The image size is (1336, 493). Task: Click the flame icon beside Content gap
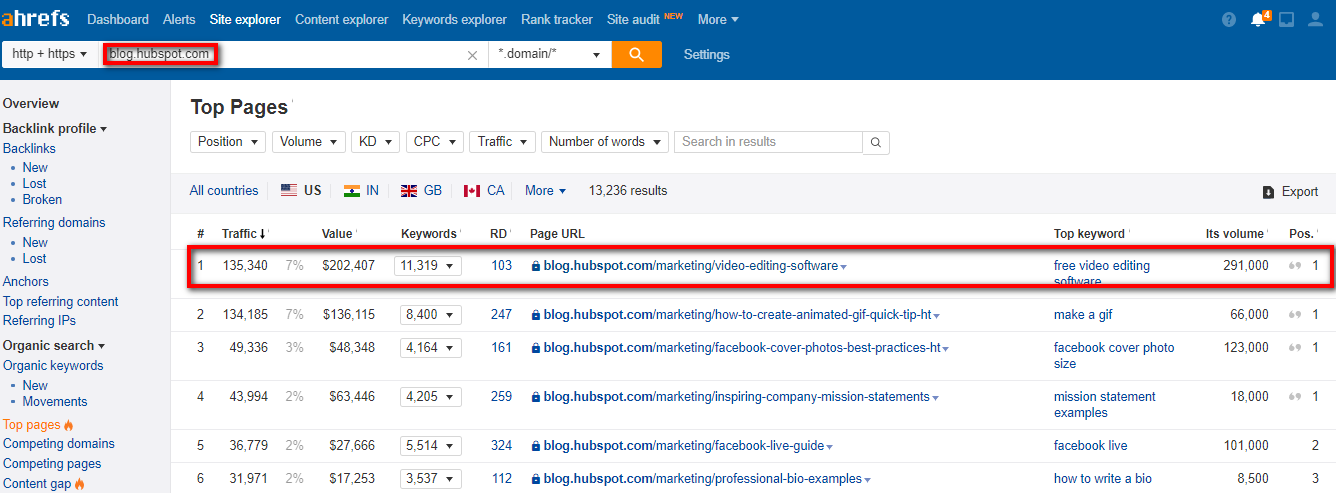[x=79, y=484]
